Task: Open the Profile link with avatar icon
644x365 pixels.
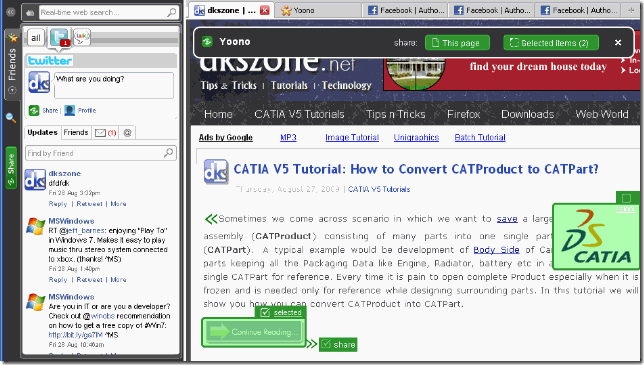Action: point(80,110)
